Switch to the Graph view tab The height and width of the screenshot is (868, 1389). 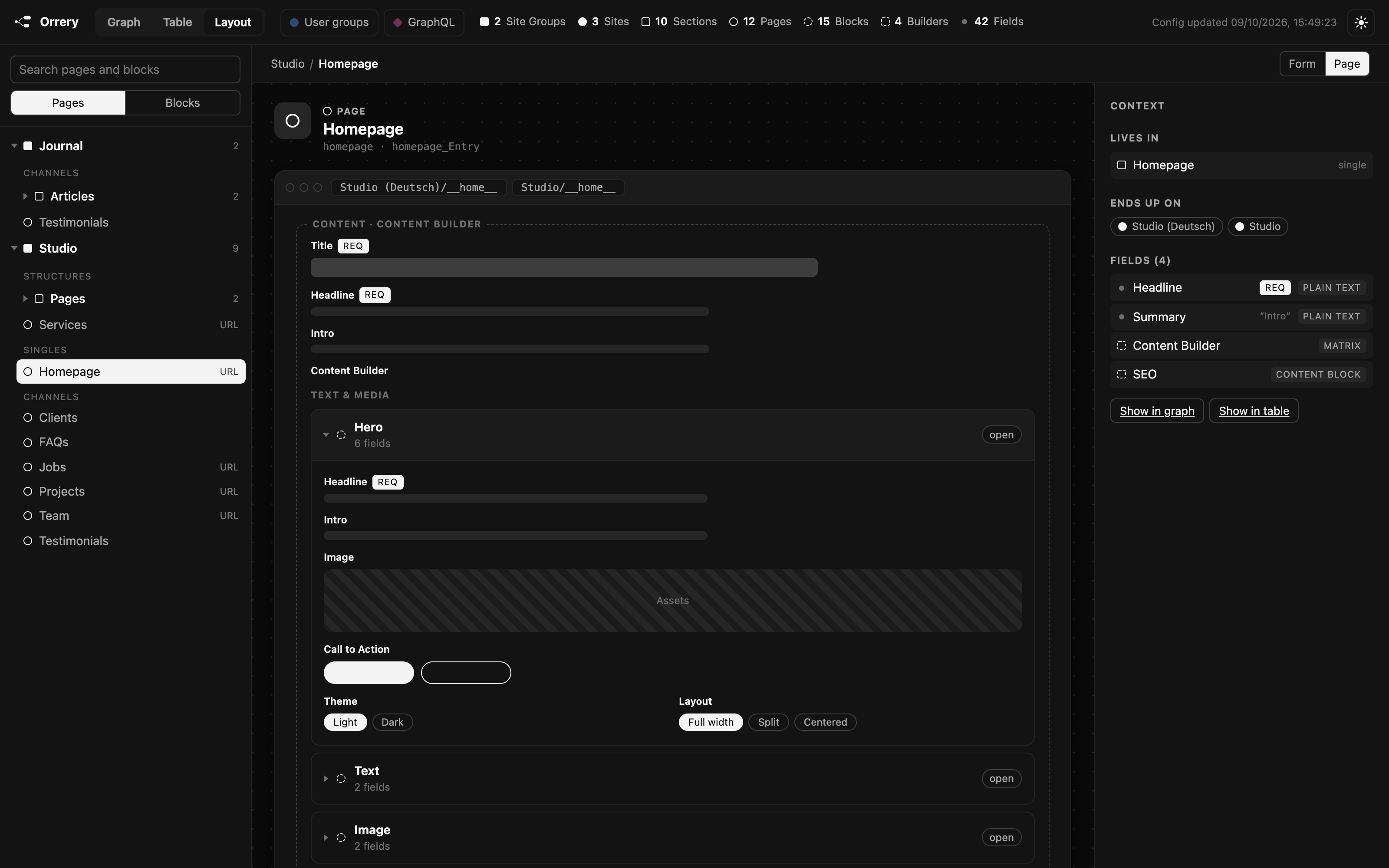coord(123,23)
